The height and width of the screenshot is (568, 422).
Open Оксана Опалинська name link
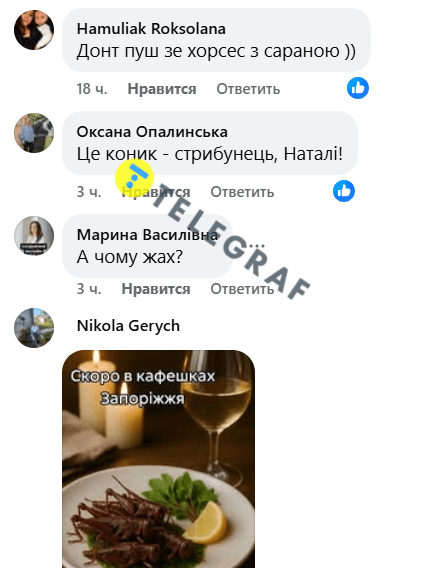pos(152,132)
